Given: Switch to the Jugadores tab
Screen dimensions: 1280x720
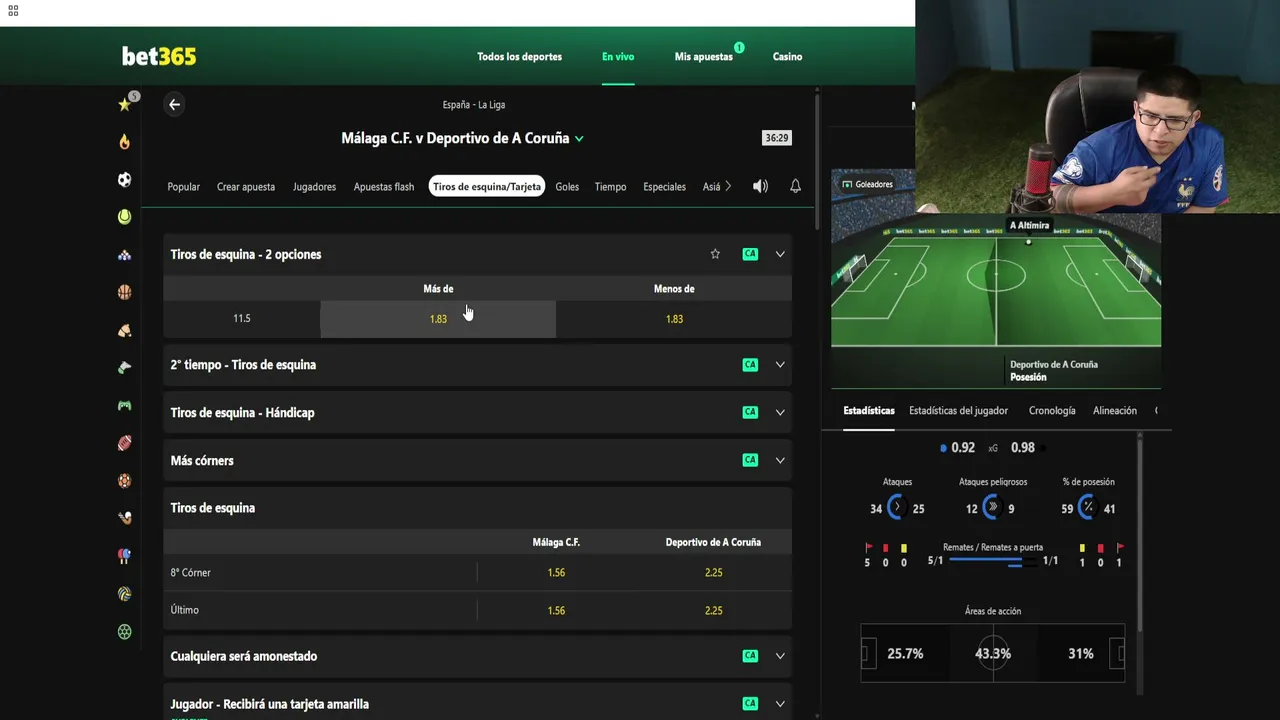Looking at the screenshot, I should click(x=314, y=187).
